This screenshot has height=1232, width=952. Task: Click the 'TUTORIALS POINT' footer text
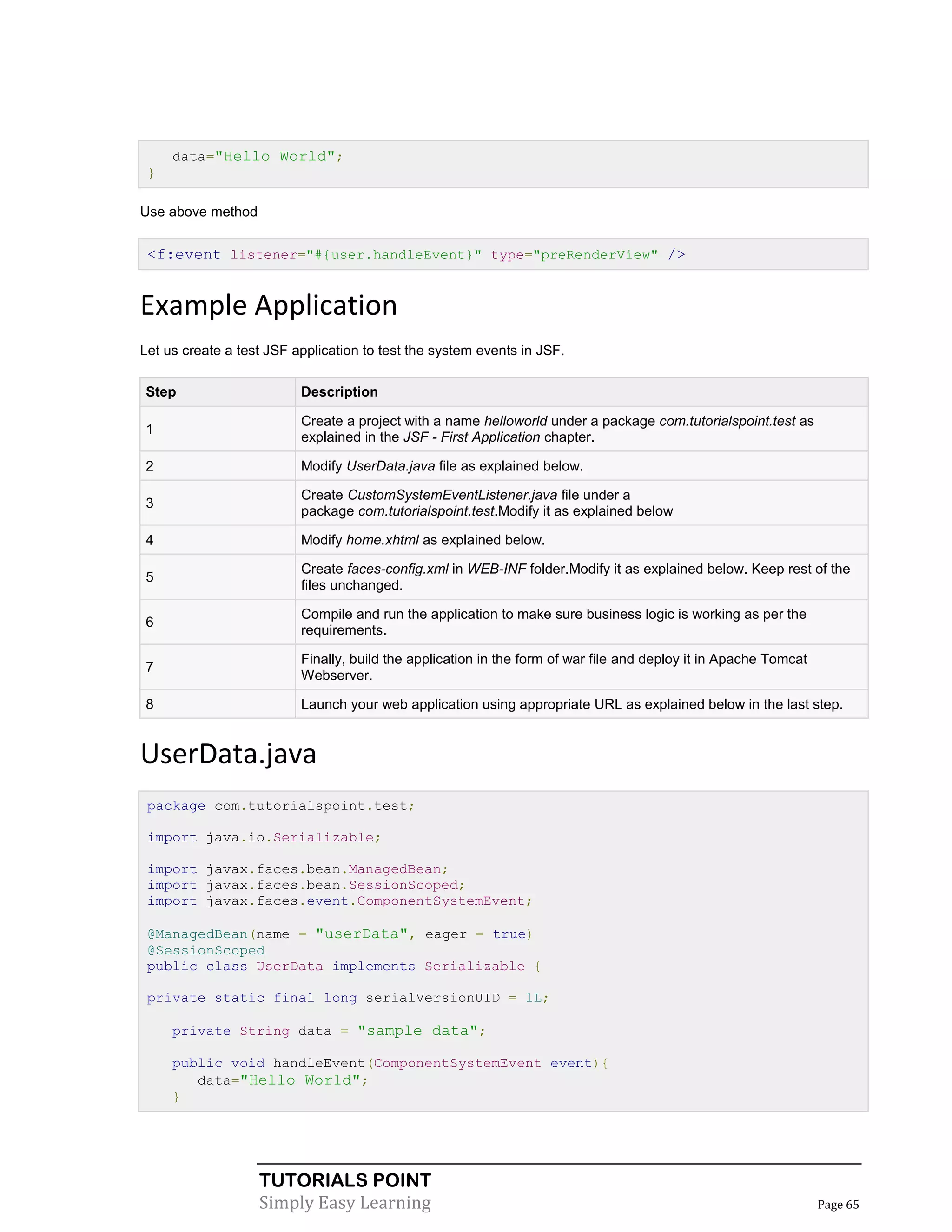point(344,1180)
